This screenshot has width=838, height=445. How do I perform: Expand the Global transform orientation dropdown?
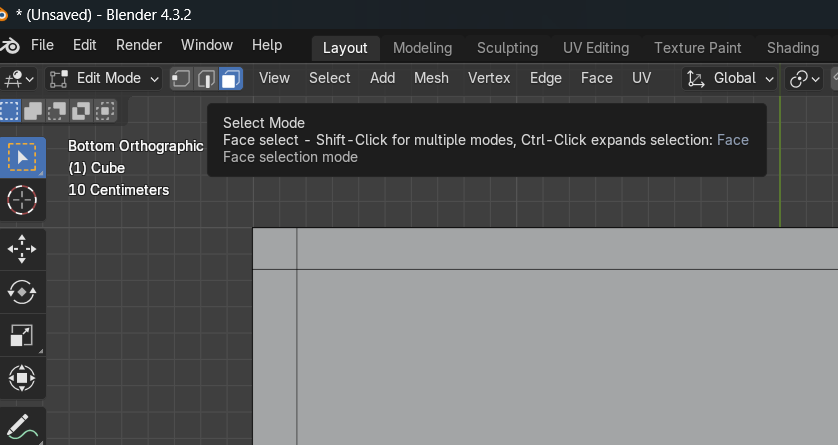click(730, 78)
